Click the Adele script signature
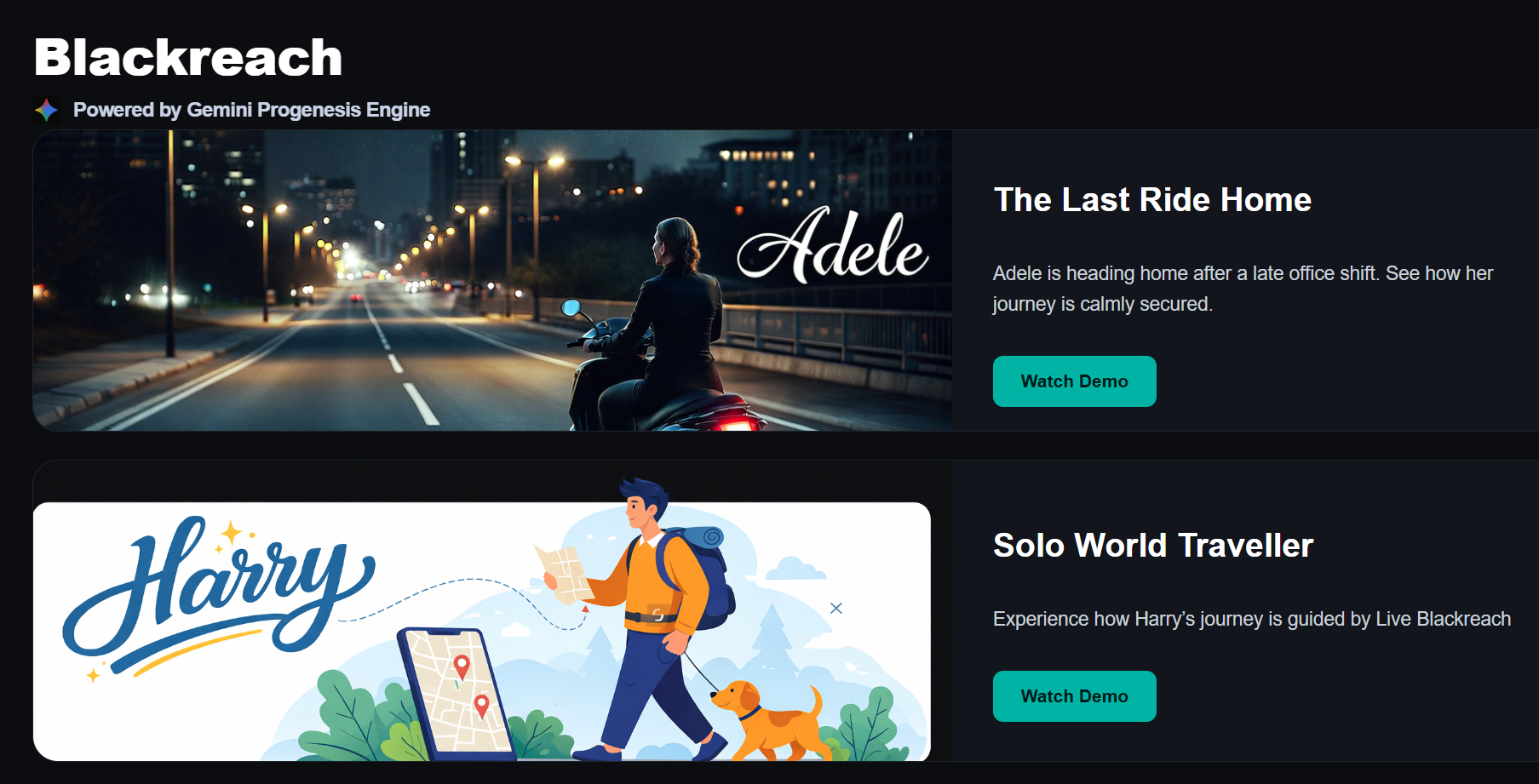 832,245
